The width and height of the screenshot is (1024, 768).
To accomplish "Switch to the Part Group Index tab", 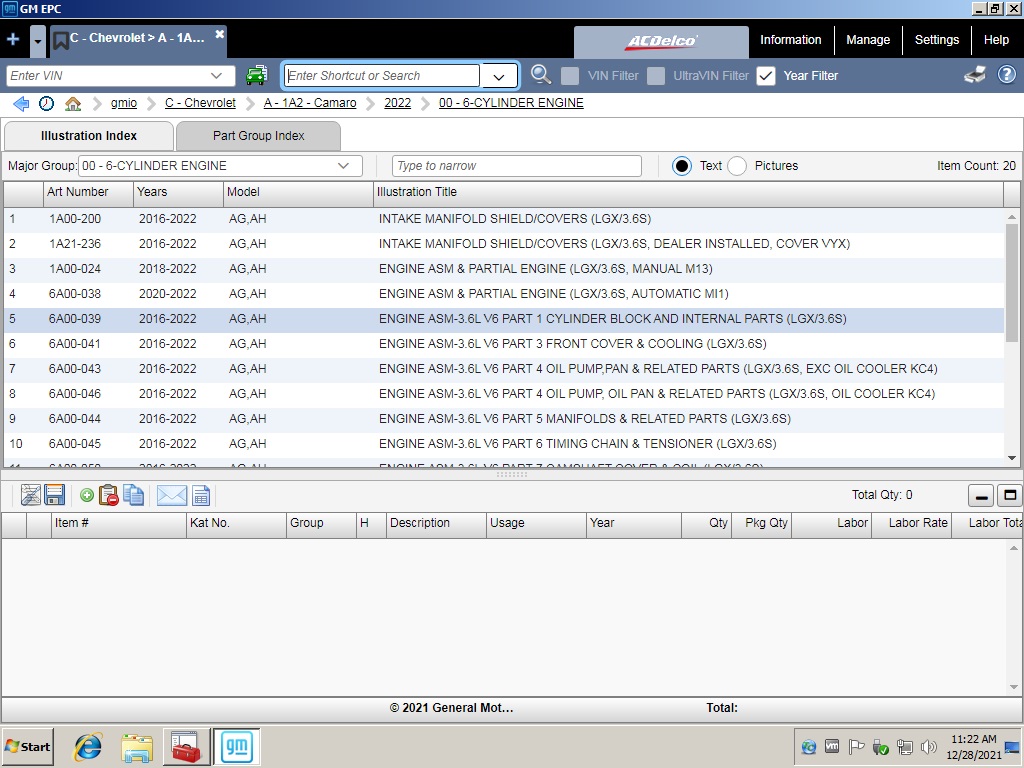I will point(258,135).
